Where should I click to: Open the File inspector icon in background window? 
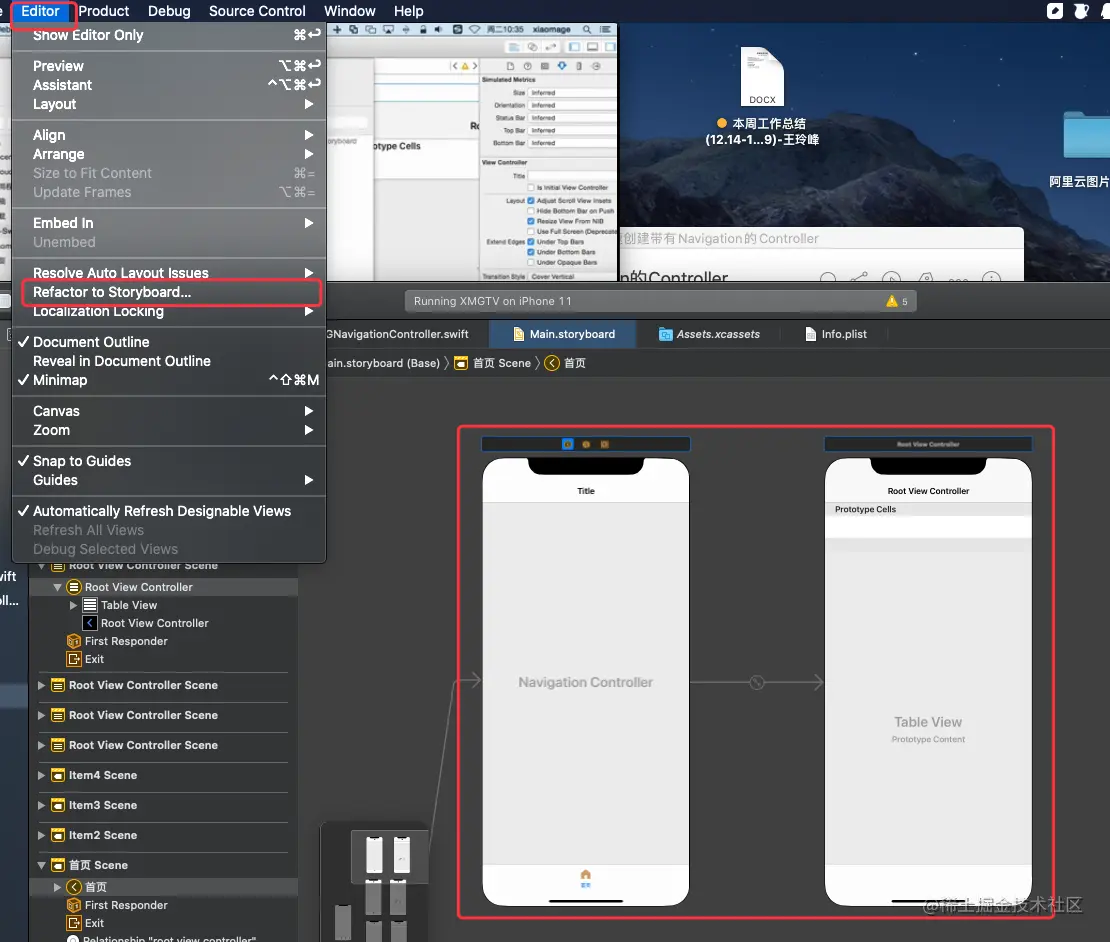[510, 67]
